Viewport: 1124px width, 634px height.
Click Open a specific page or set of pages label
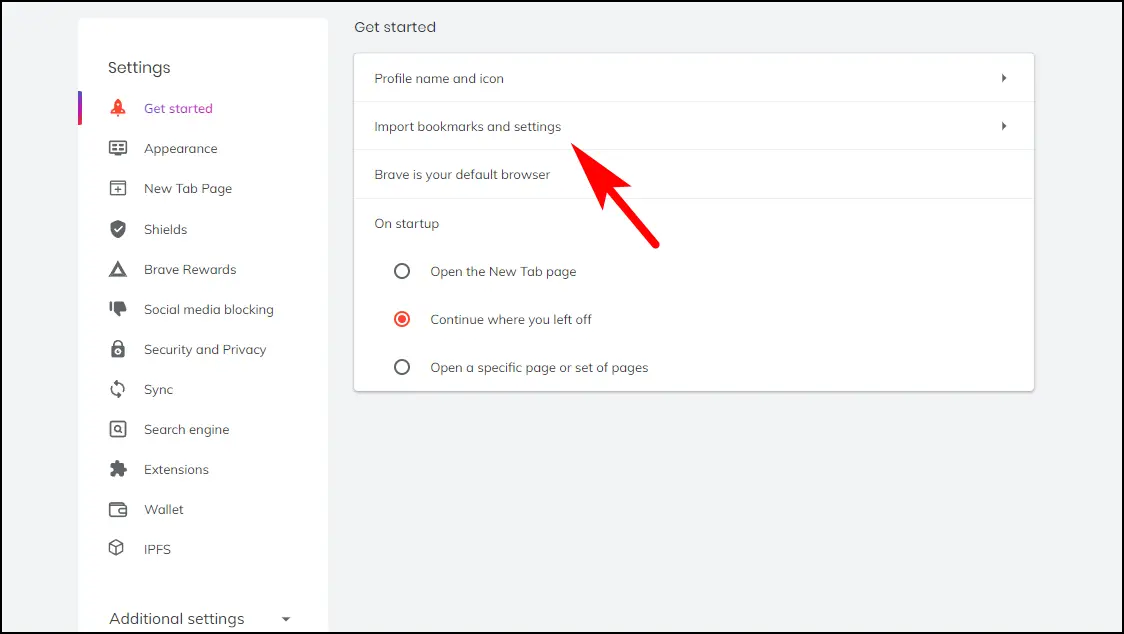click(539, 368)
